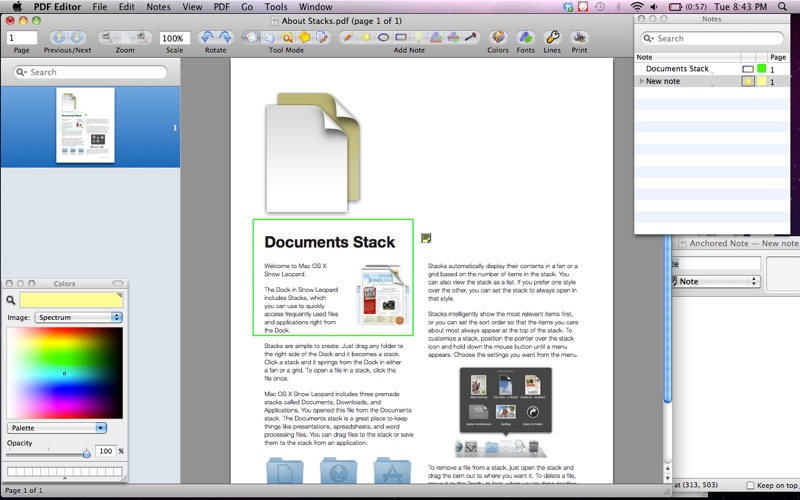Go to the next page with down arrow
Screen dimensions: 800x500
click(x=77, y=37)
